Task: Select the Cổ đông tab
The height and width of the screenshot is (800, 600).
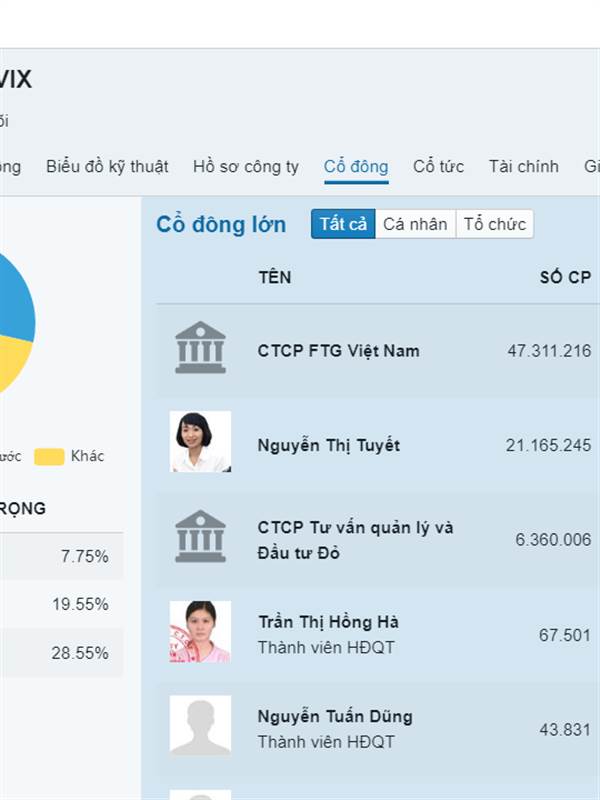Action: pos(356,167)
